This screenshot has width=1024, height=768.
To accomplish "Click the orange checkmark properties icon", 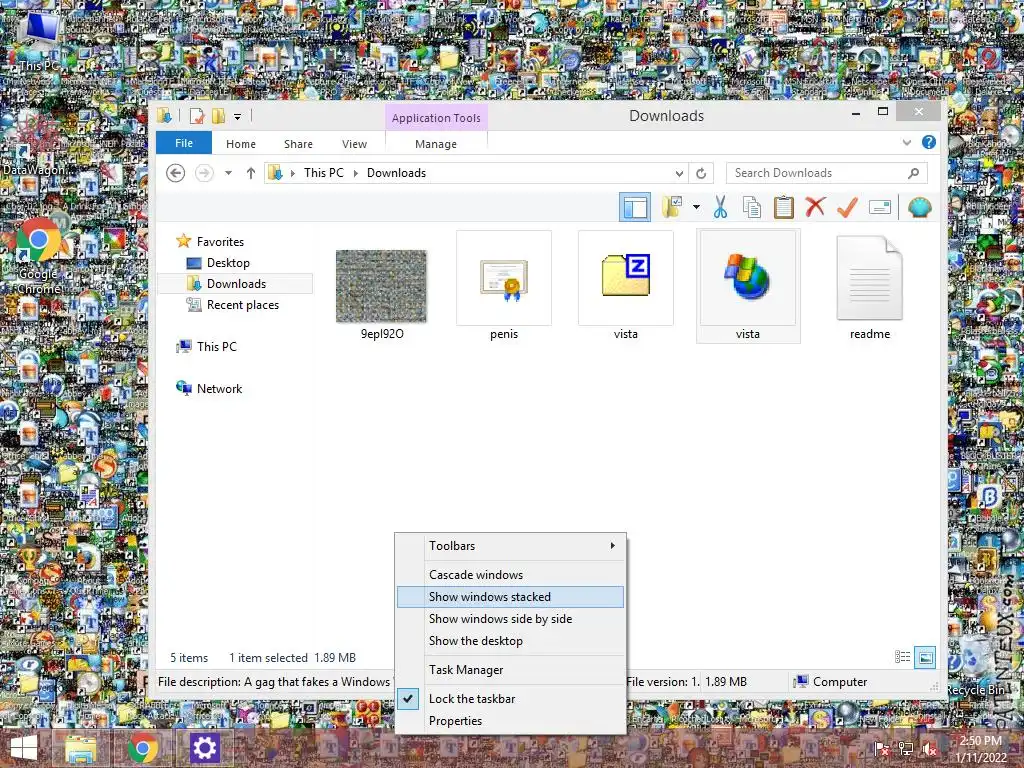I will [847, 208].
